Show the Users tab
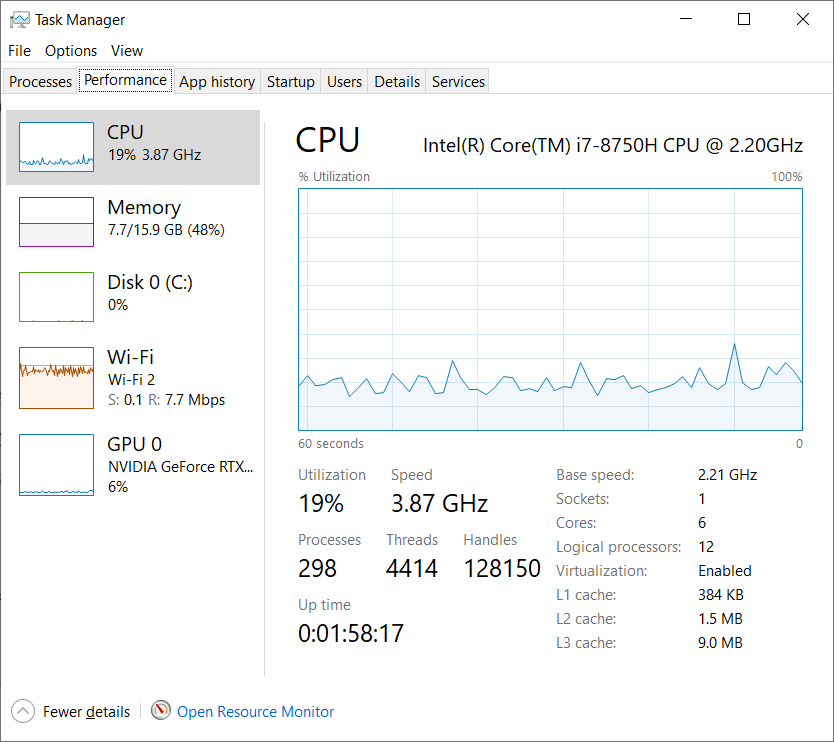 (x=344, y=81)
